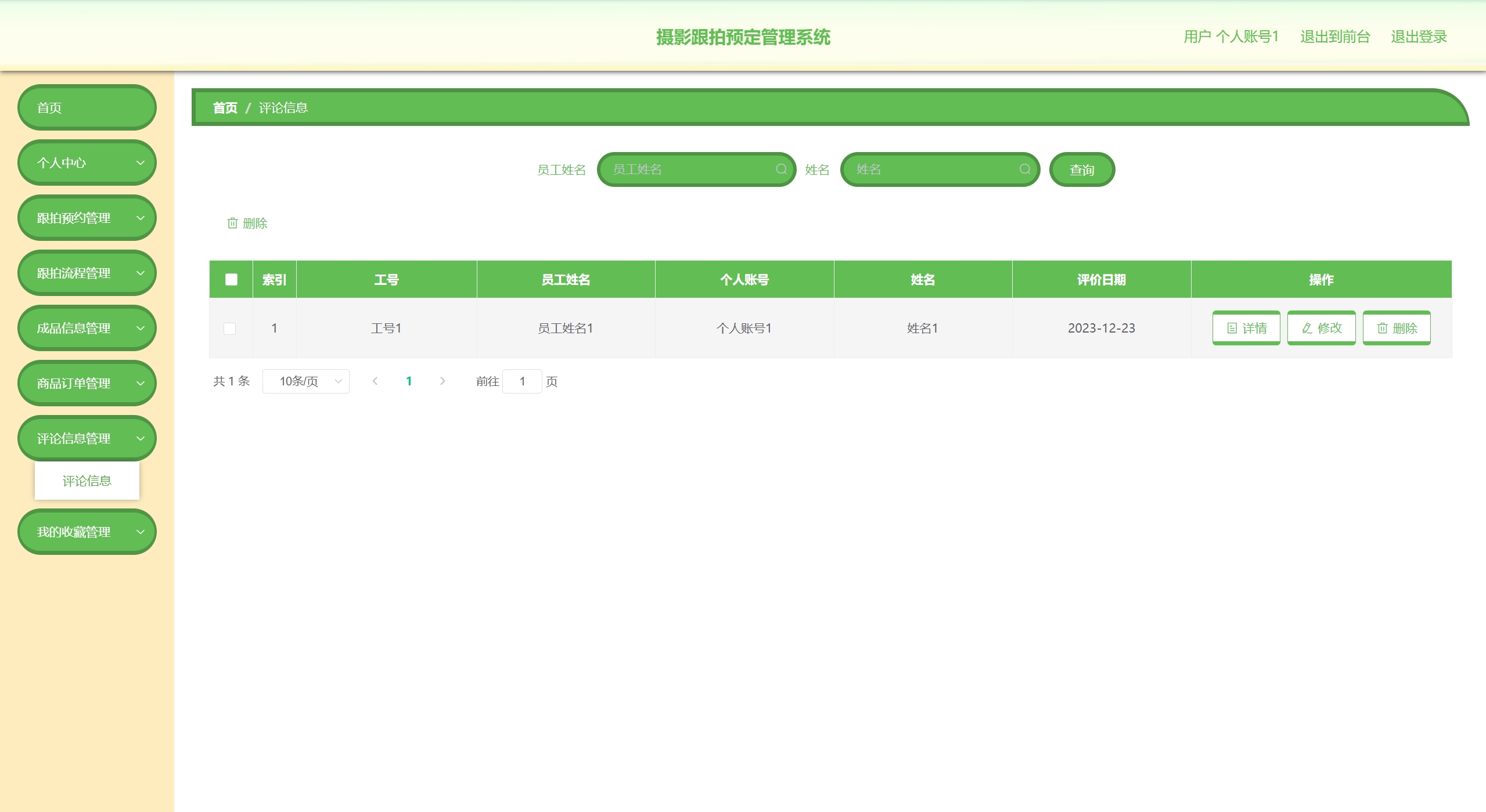Image resolution: width=1486 pixels, height=812 pixels.
Task: Focus the 前往 page number input
Action: click(x=522, y=381)
